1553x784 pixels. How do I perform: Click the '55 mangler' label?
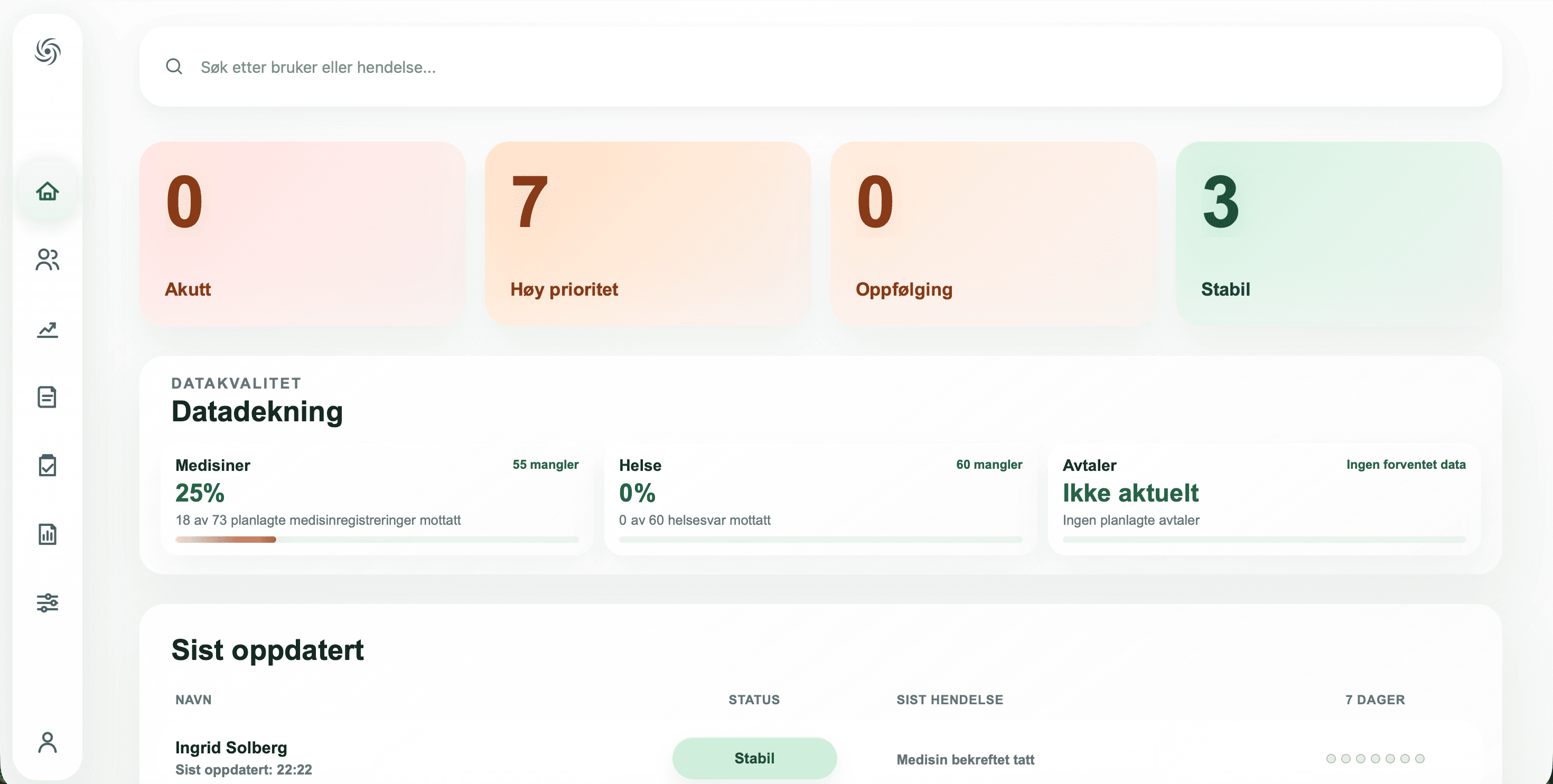coord(546,465)
